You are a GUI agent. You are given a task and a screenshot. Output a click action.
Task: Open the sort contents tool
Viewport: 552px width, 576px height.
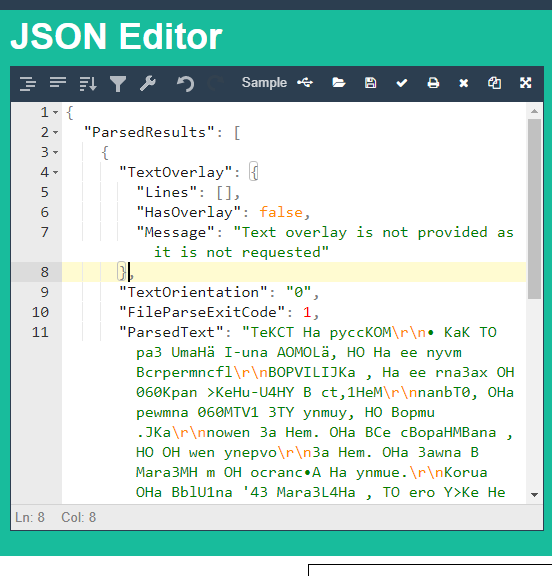[x=88, y=83]
